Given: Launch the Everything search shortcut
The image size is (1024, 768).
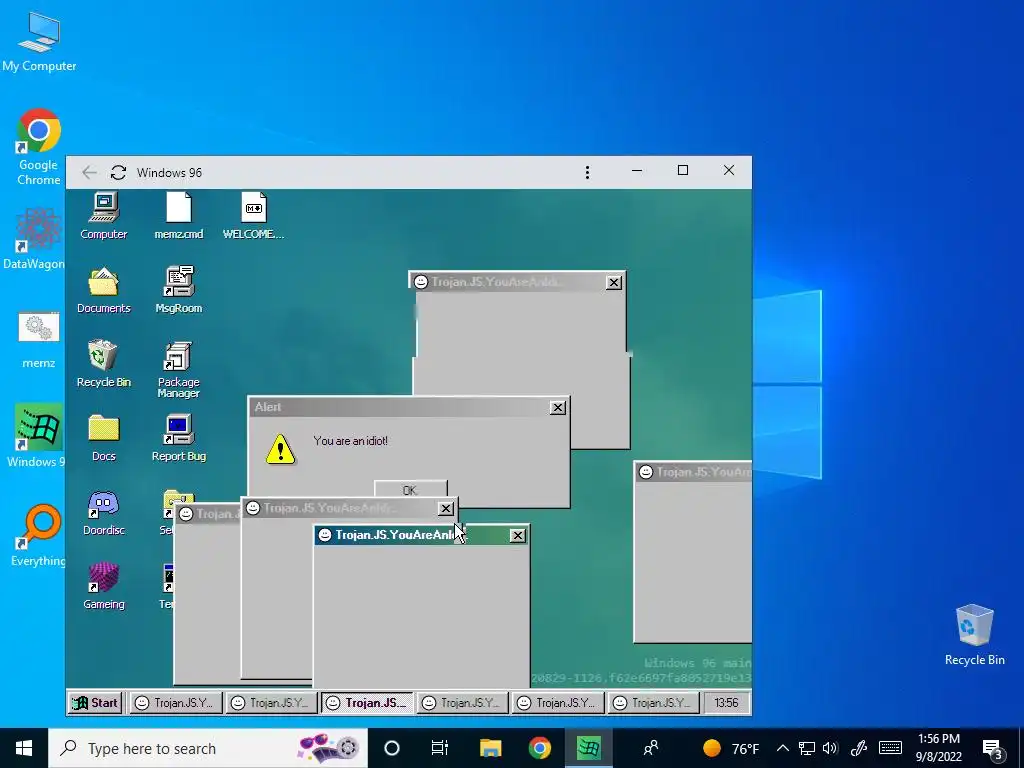Looking at the screenshot, I should coord(38,535).
